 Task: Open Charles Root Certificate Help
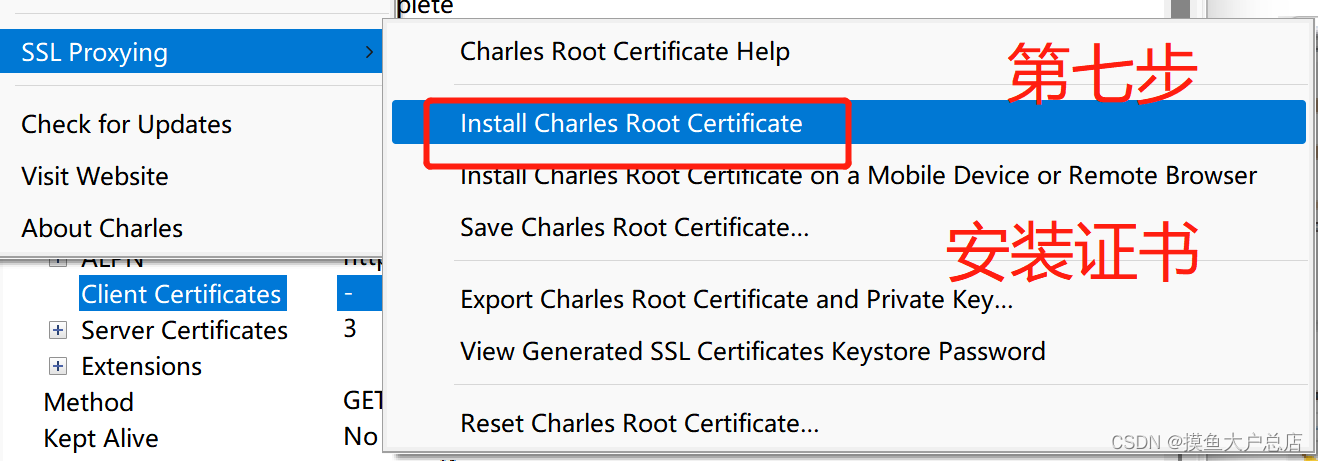pos(625,51)
